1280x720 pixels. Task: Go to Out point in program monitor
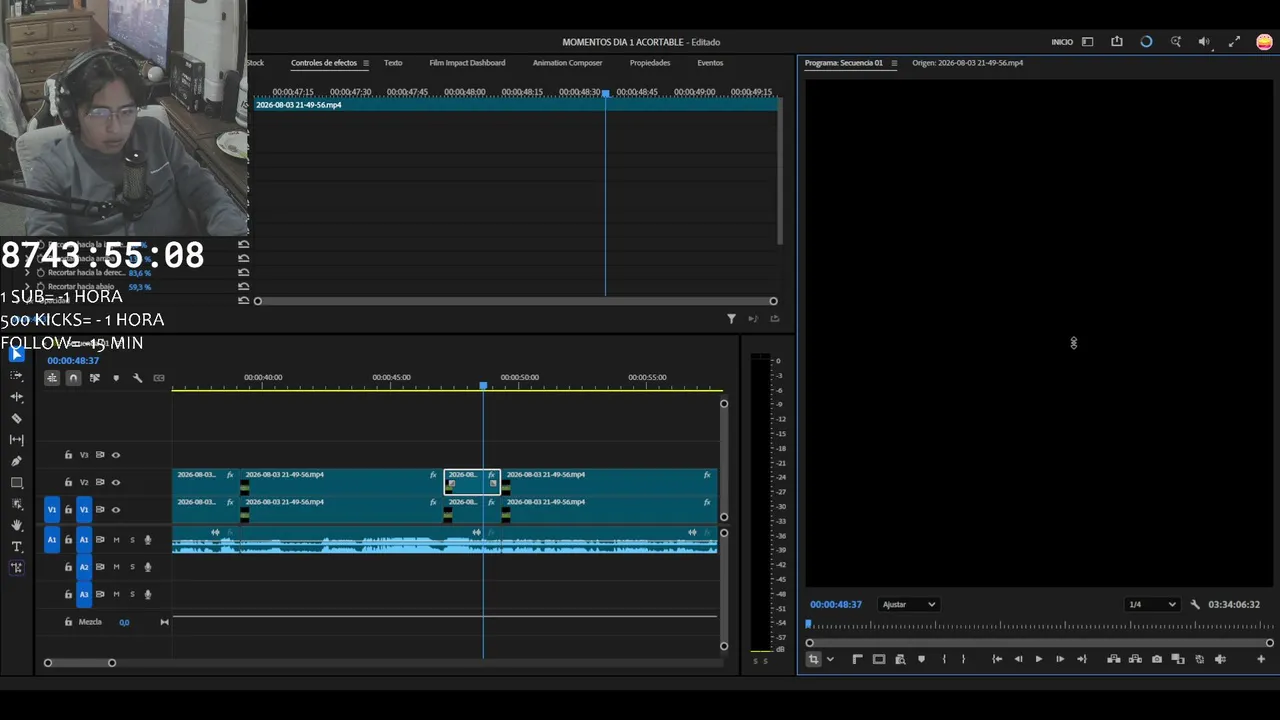click(1081, 659)
